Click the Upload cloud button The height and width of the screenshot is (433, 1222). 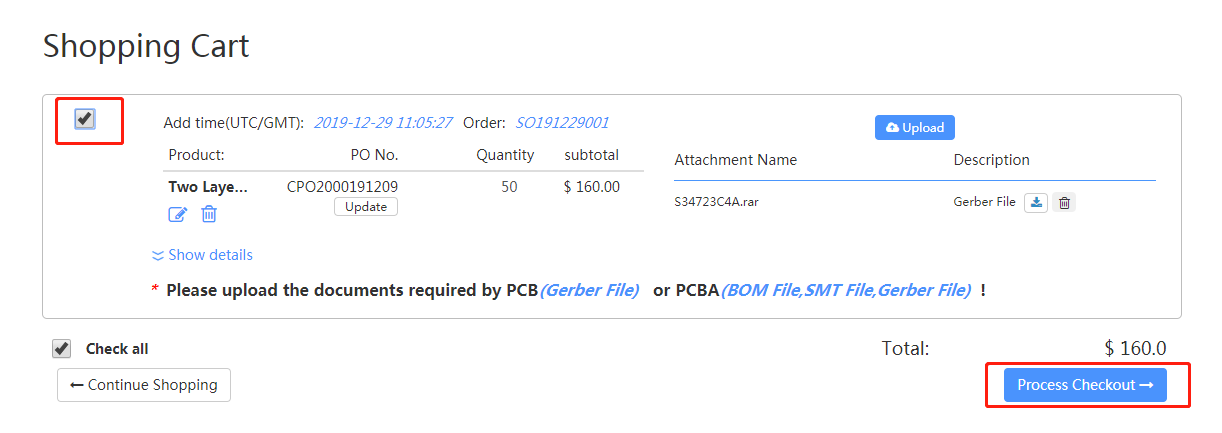915,128
